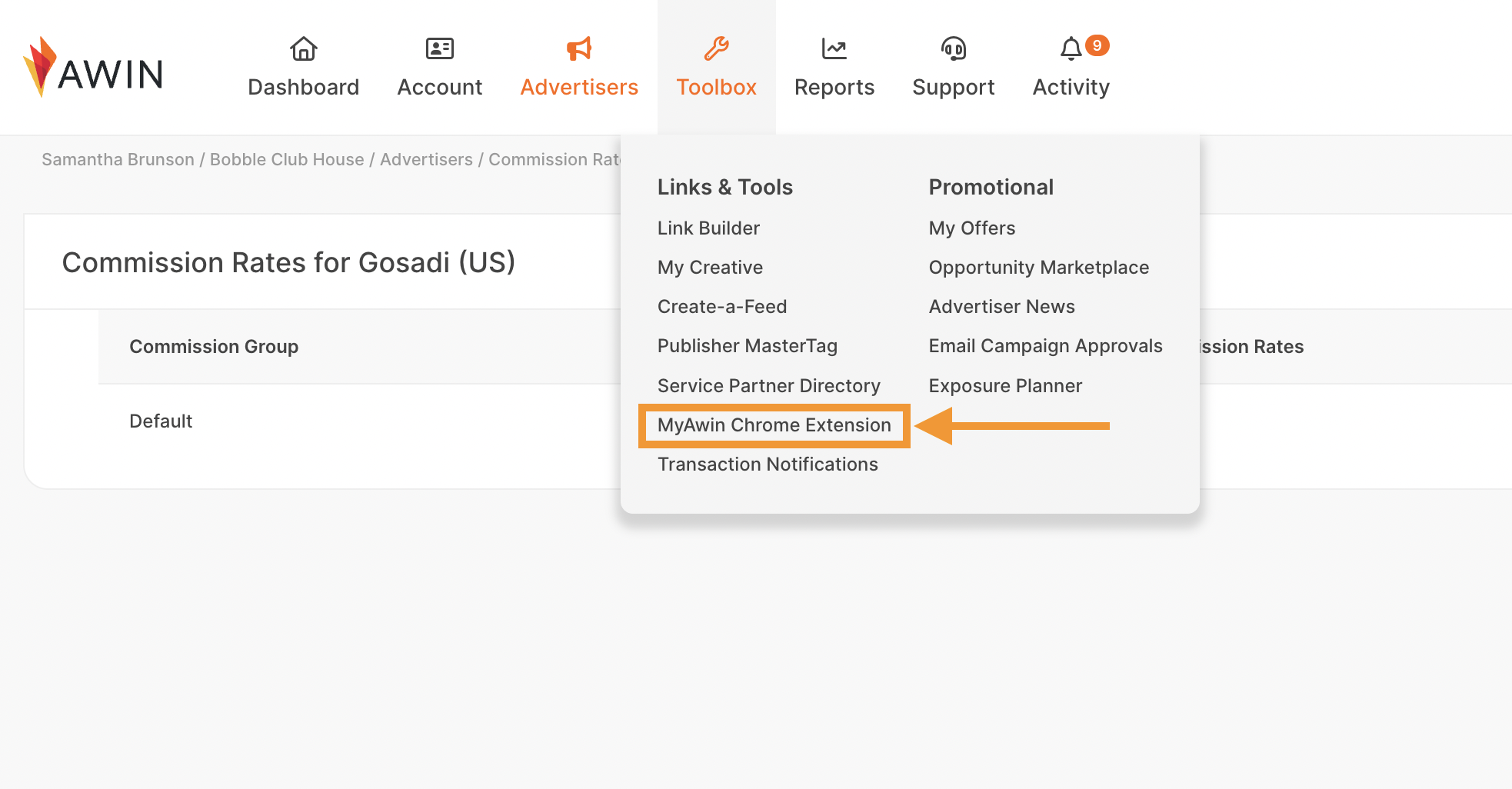Click the Links & Tools heading
1512x789 pixels.
[x=725, y=187]
